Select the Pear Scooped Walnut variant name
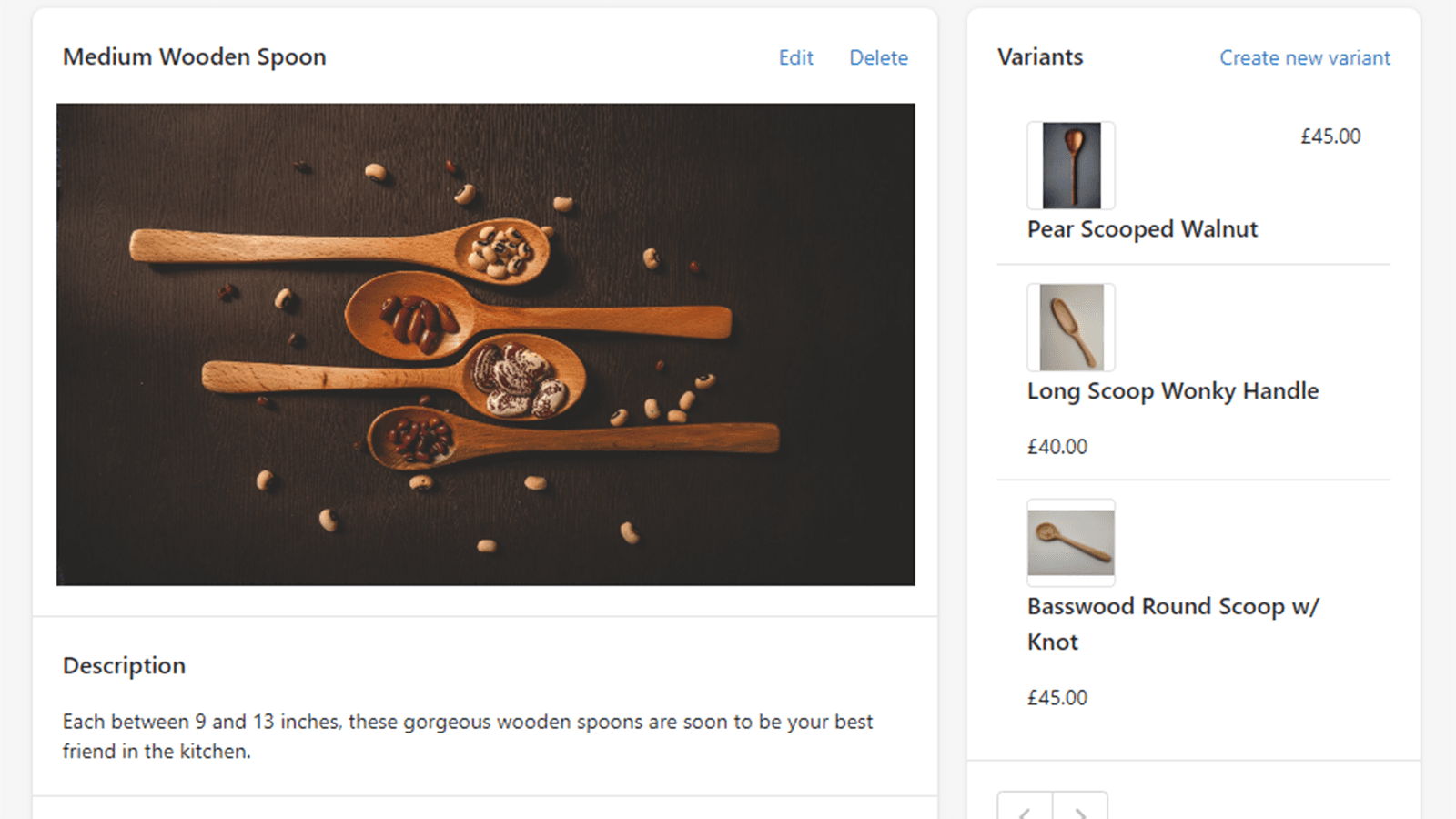The height and width of the screenshot is (819, 1456). (x=1142, y=228)
